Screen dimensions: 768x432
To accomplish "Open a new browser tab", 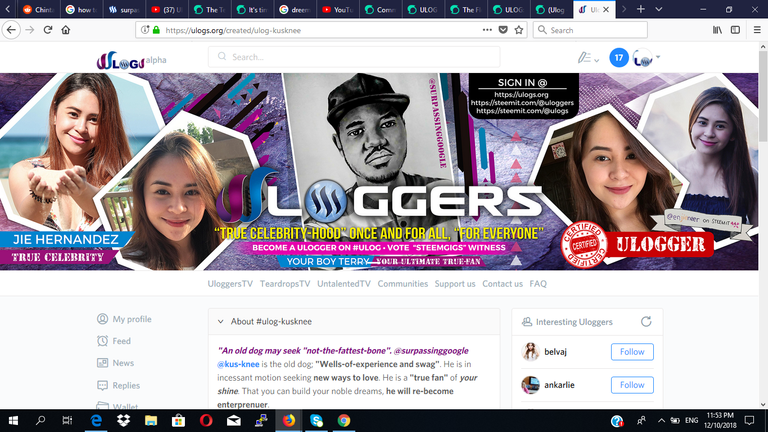I will pyautogui.click(x=641, y=9).
